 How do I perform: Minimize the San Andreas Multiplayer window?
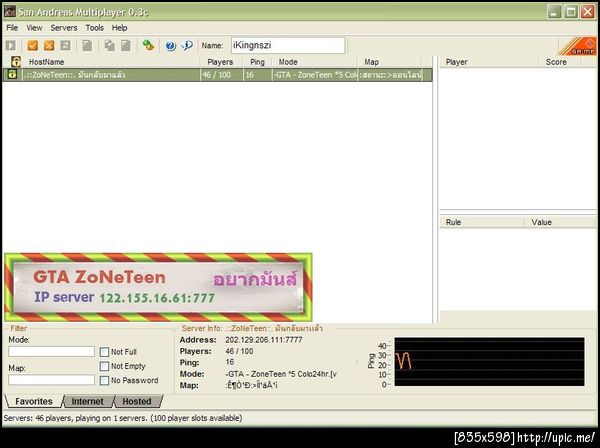tap(554, 12)
